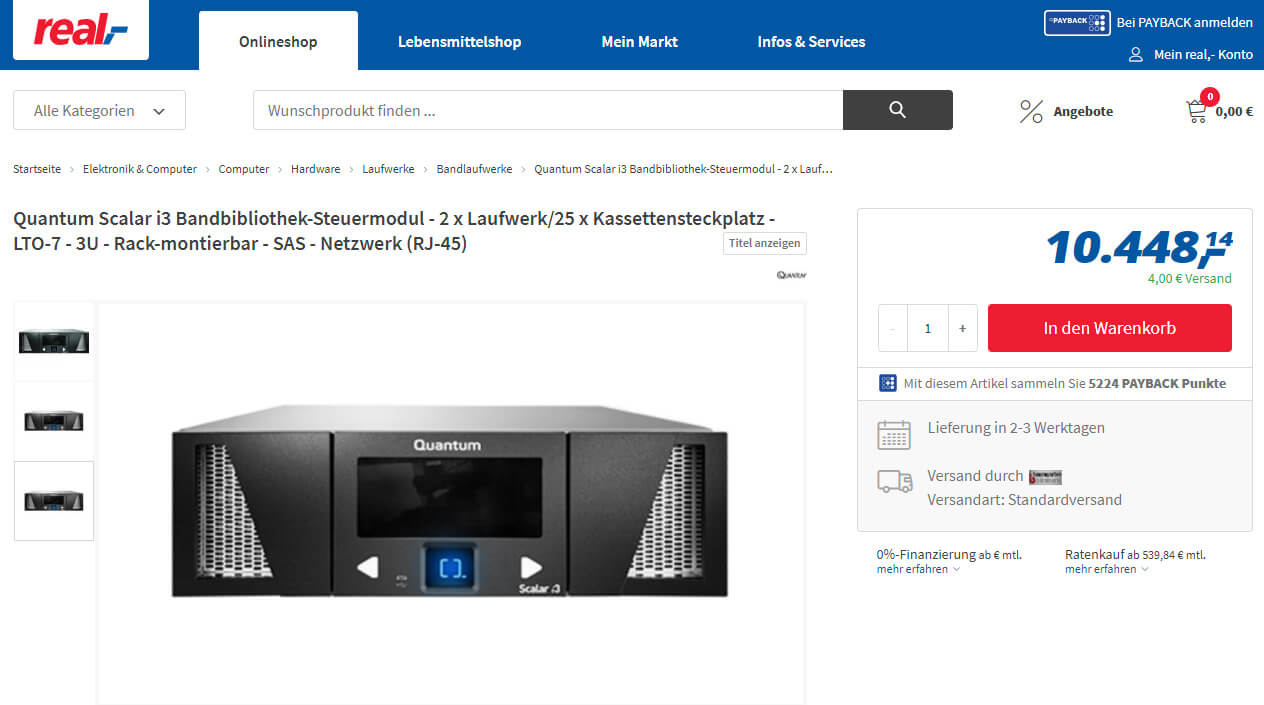
Task: Open Hardware breadcrumb link
Action: point(316,169)
